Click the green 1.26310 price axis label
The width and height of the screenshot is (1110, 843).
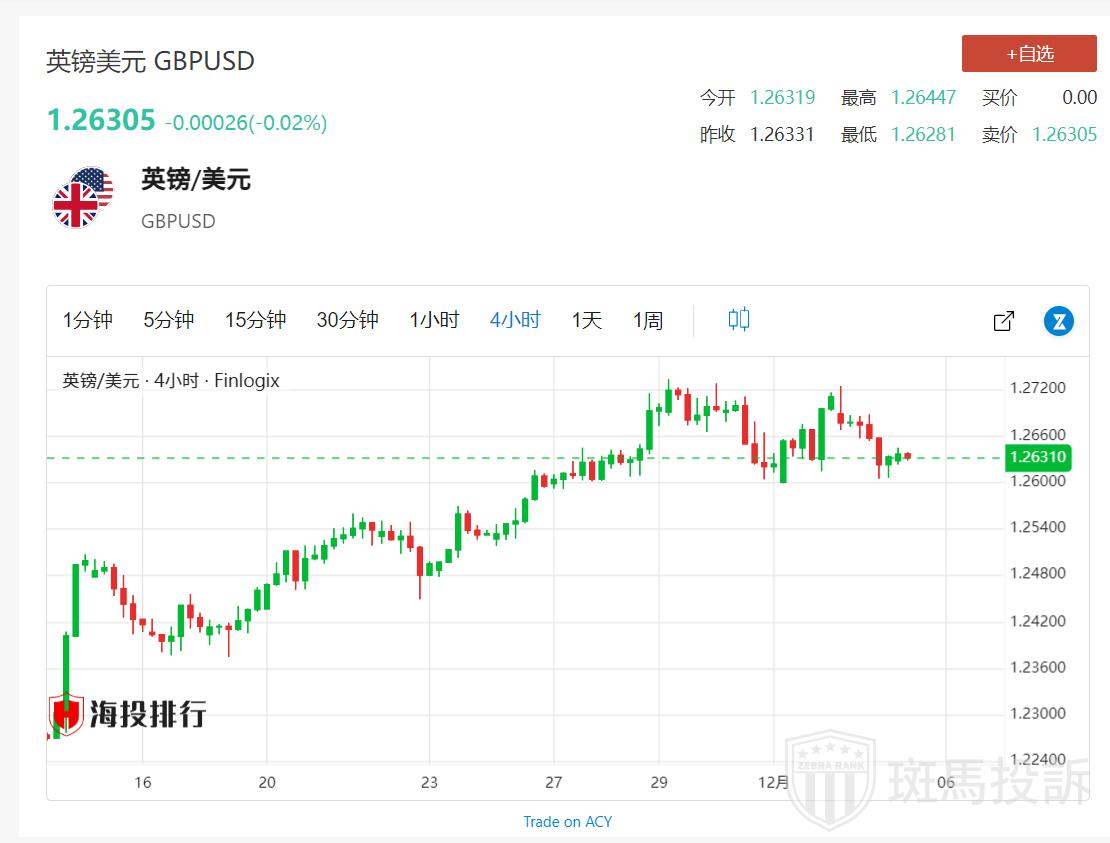(x=1038, y=457)
